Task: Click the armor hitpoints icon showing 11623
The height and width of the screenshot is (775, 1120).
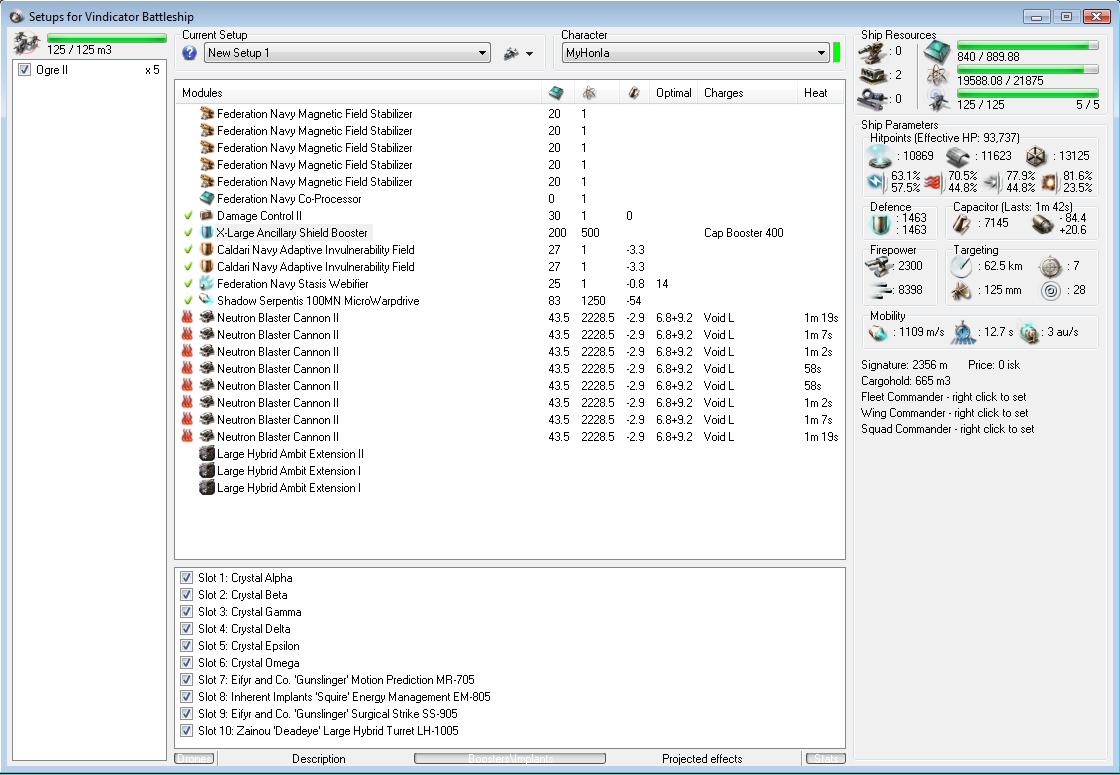Action: point(958,156)
